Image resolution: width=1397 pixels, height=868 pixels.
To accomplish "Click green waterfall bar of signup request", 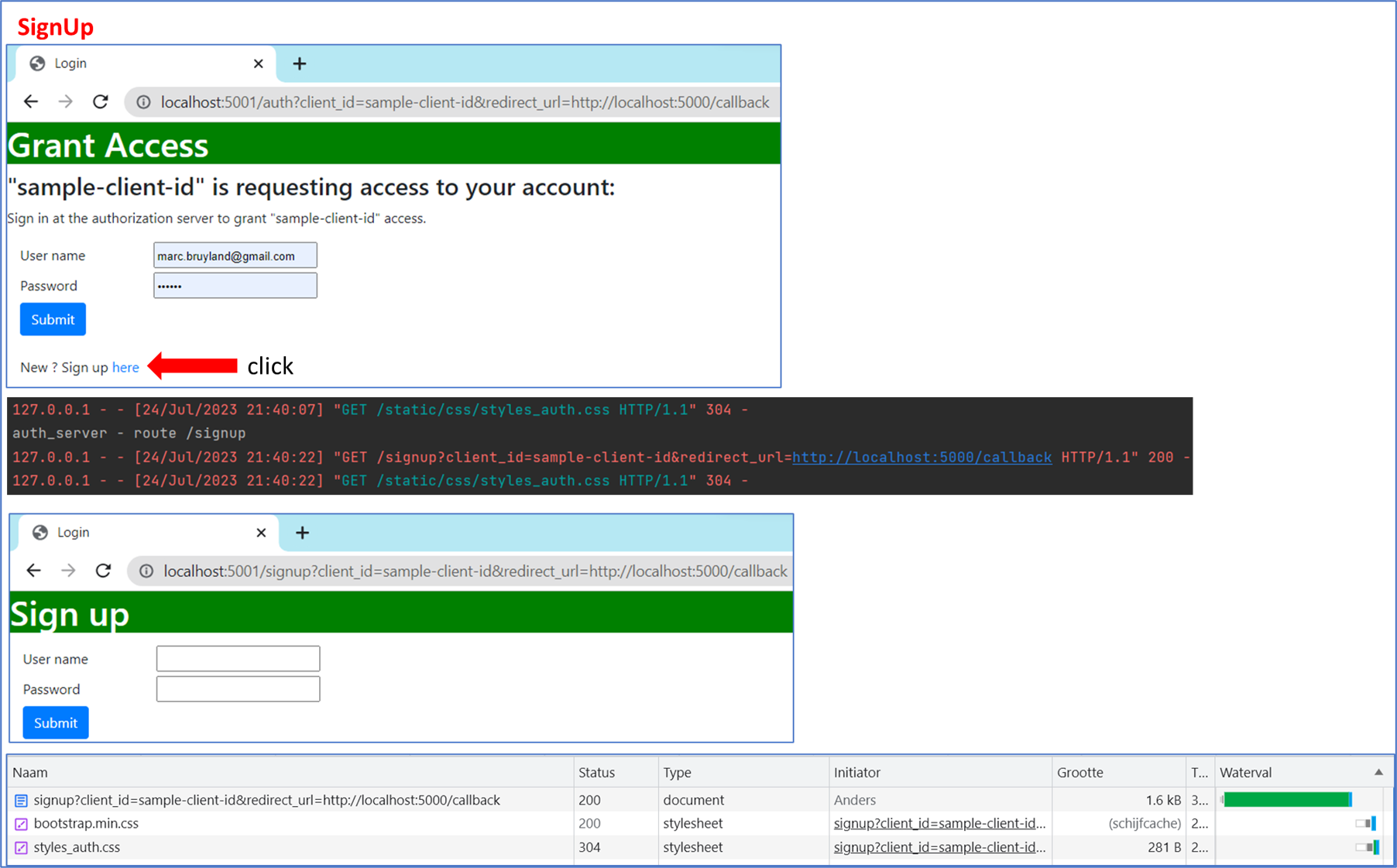I will click(x=1287, y=800).
